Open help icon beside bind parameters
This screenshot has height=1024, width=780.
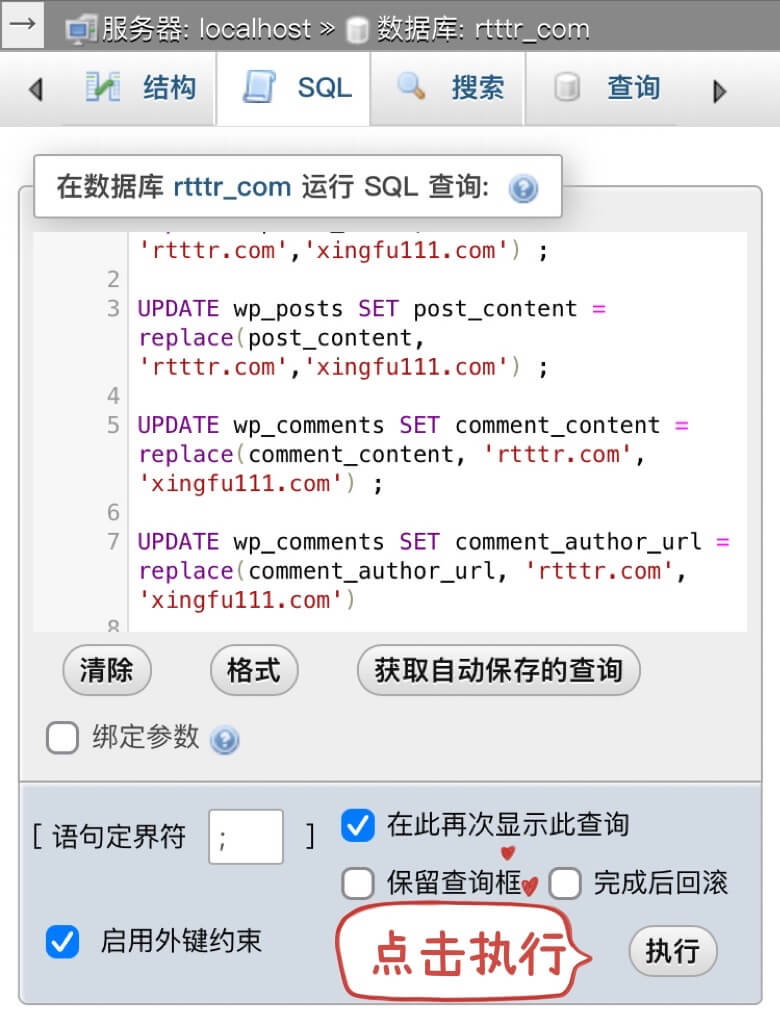coord(225,740)
